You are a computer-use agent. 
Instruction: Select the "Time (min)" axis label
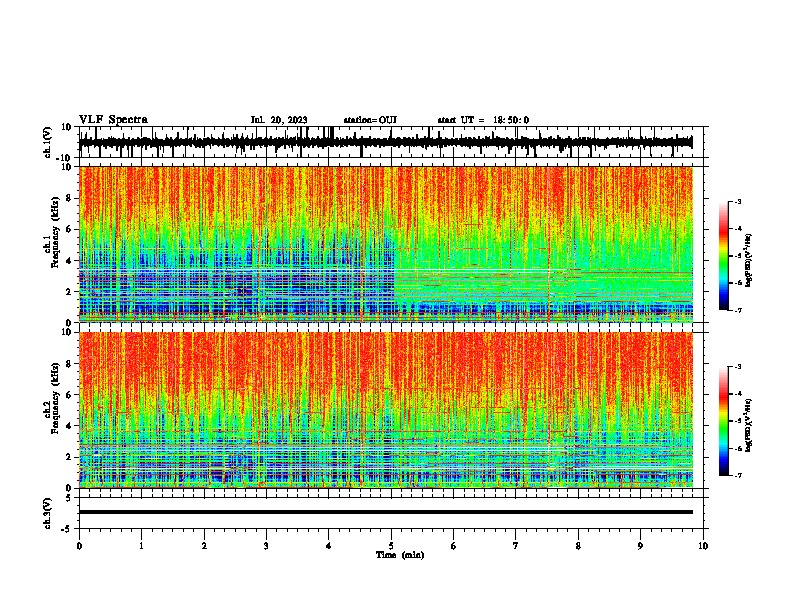tap(400, 555)
